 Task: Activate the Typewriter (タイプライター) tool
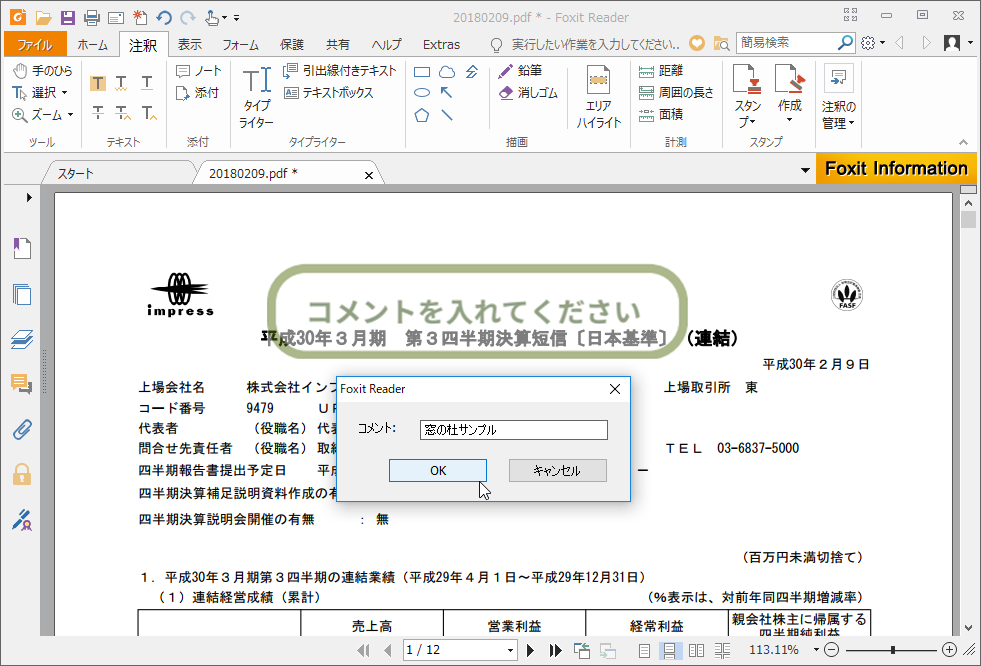pos(257,97)
